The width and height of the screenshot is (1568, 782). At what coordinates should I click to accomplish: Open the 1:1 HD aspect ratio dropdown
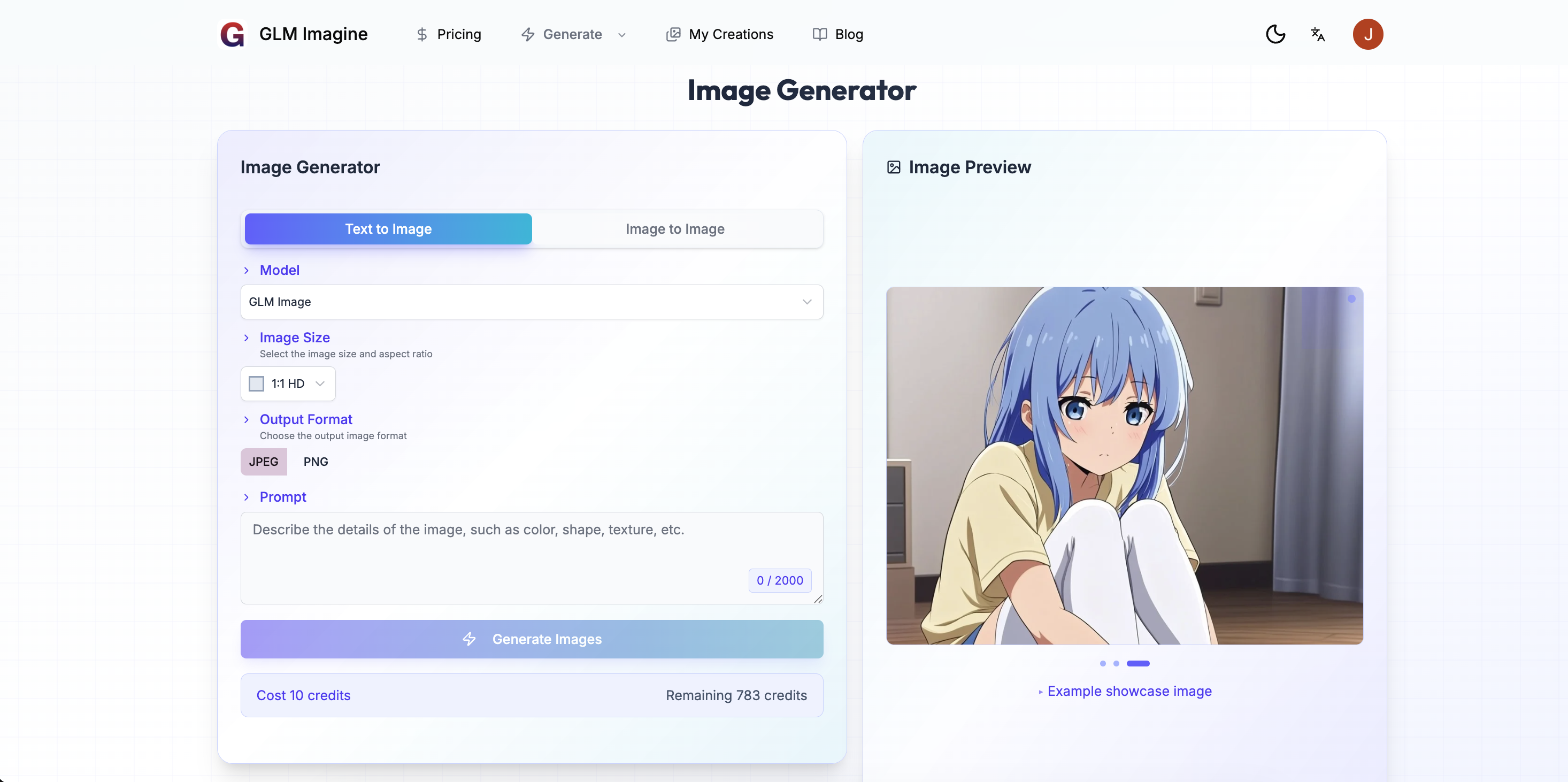pos(287,383)
